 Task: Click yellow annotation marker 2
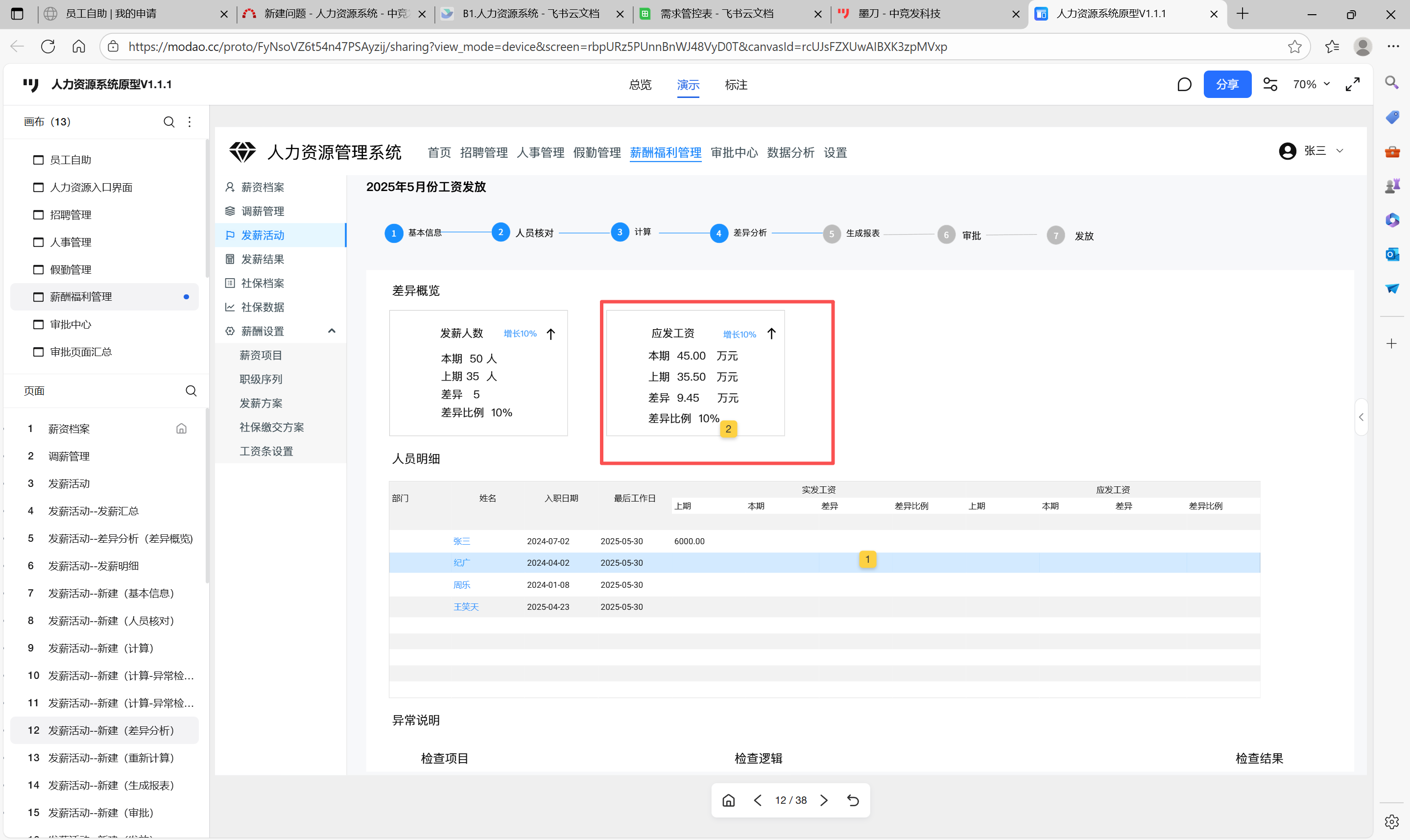(x=728, y=429)
